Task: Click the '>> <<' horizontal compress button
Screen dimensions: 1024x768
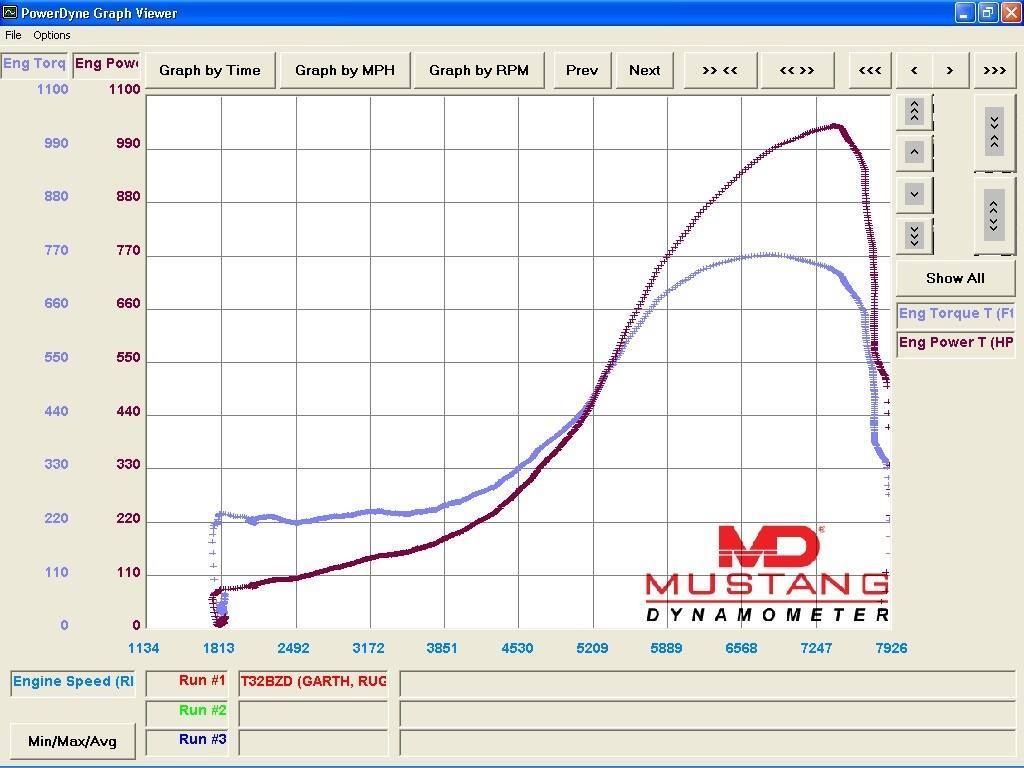Action: [x=720, y=71]
